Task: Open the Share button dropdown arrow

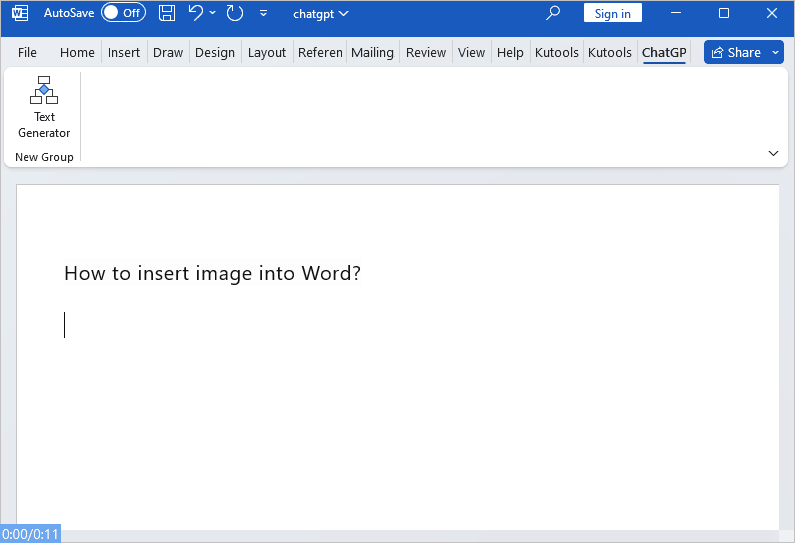Action: (x=777, y=52)
